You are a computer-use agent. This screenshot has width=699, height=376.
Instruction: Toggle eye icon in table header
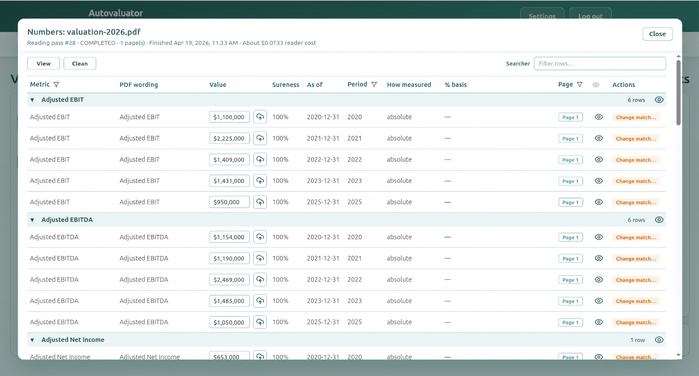tap(596, 84)
